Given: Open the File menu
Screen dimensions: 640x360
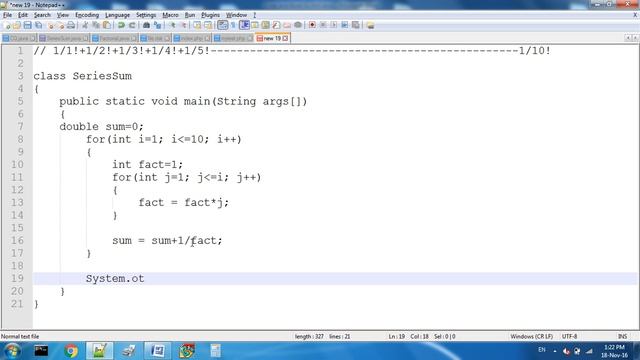Looking at the screenshot, I should 7,15.
